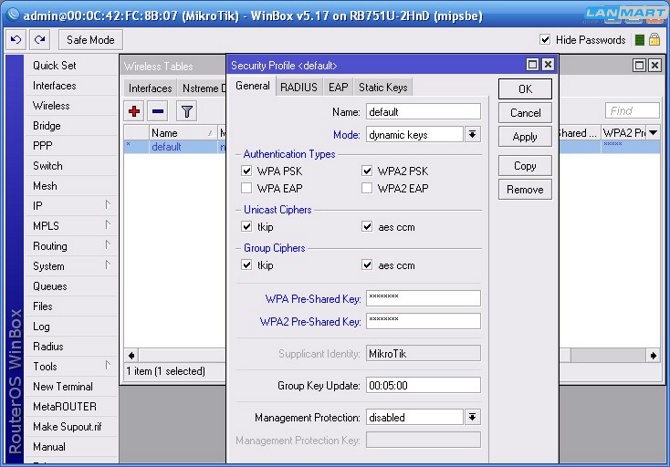Expand the Routing submenu
Image resolution: width=670 pixels, height=467 pixels.
tap(108, 245)
